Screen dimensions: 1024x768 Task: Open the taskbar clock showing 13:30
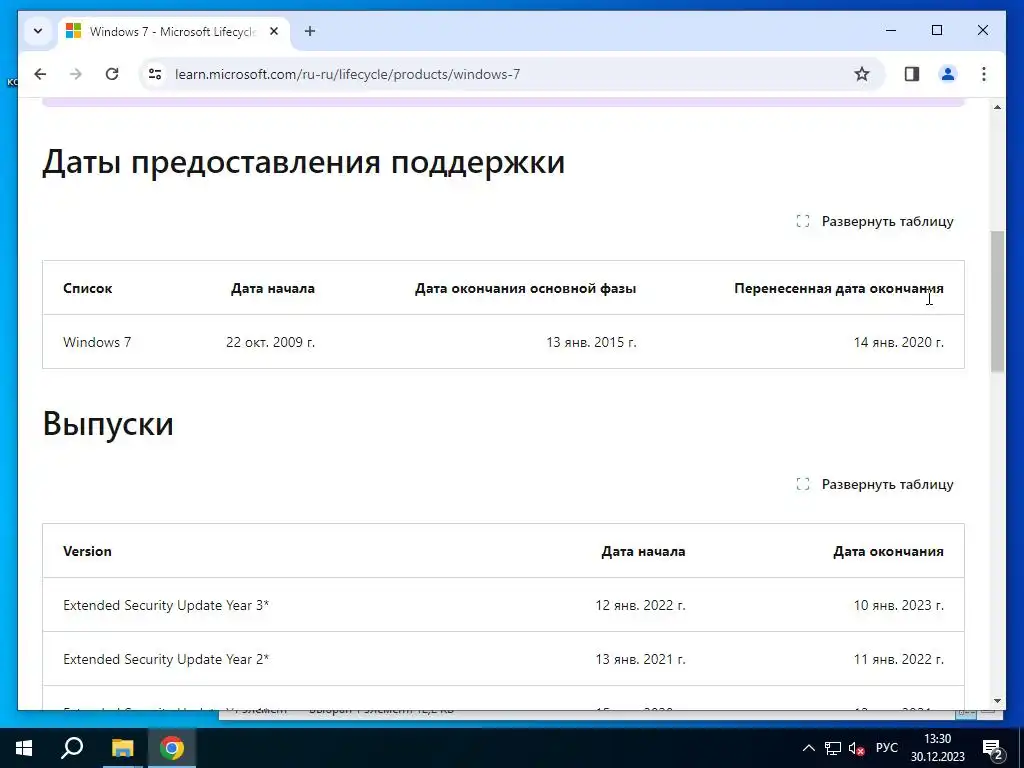click(938, 748)
